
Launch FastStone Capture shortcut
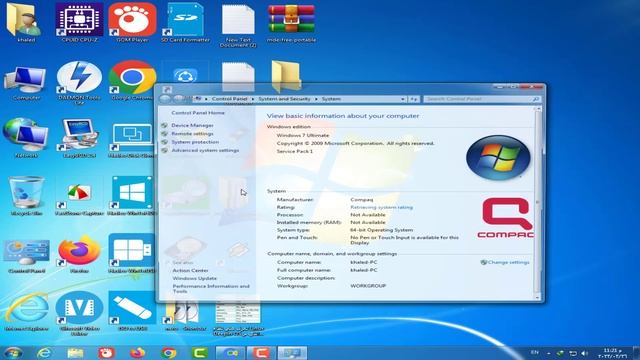pyautogui.click(x=79, y=198)
